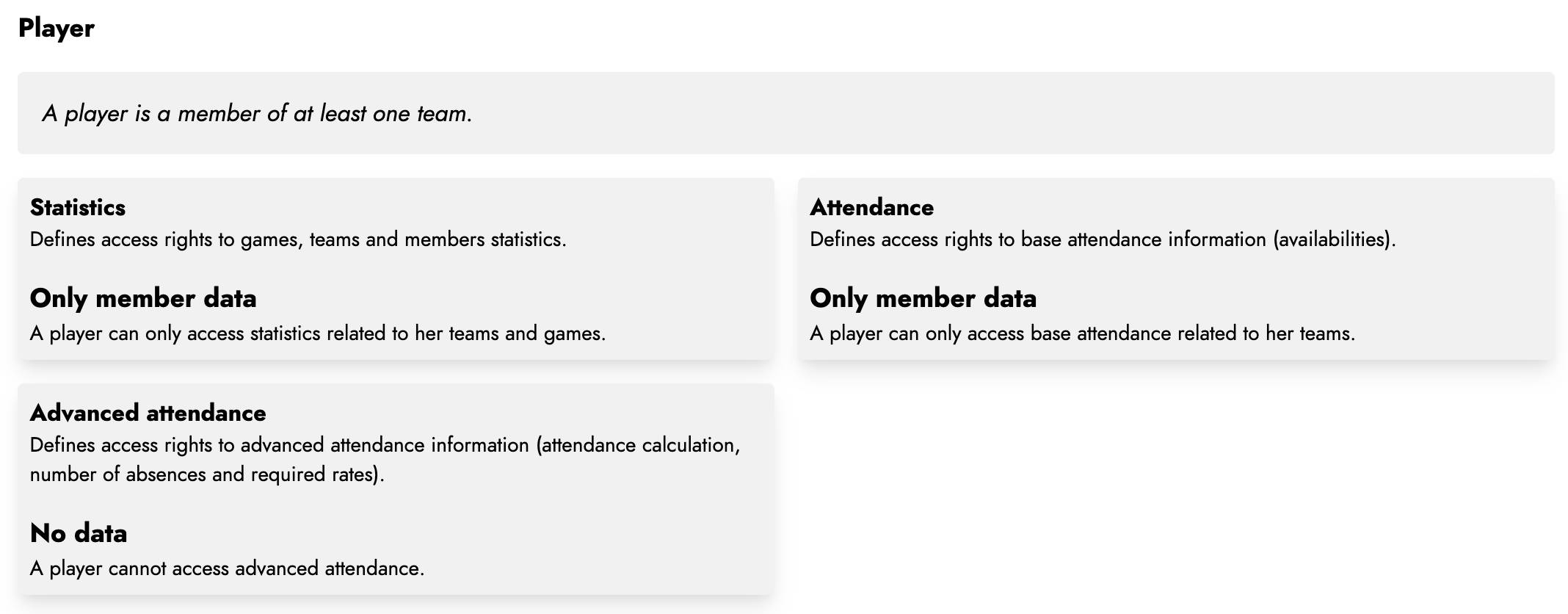Select Only member data under Attendance
This screenshot has width=1568, height=614.
[x=923, y=298]
